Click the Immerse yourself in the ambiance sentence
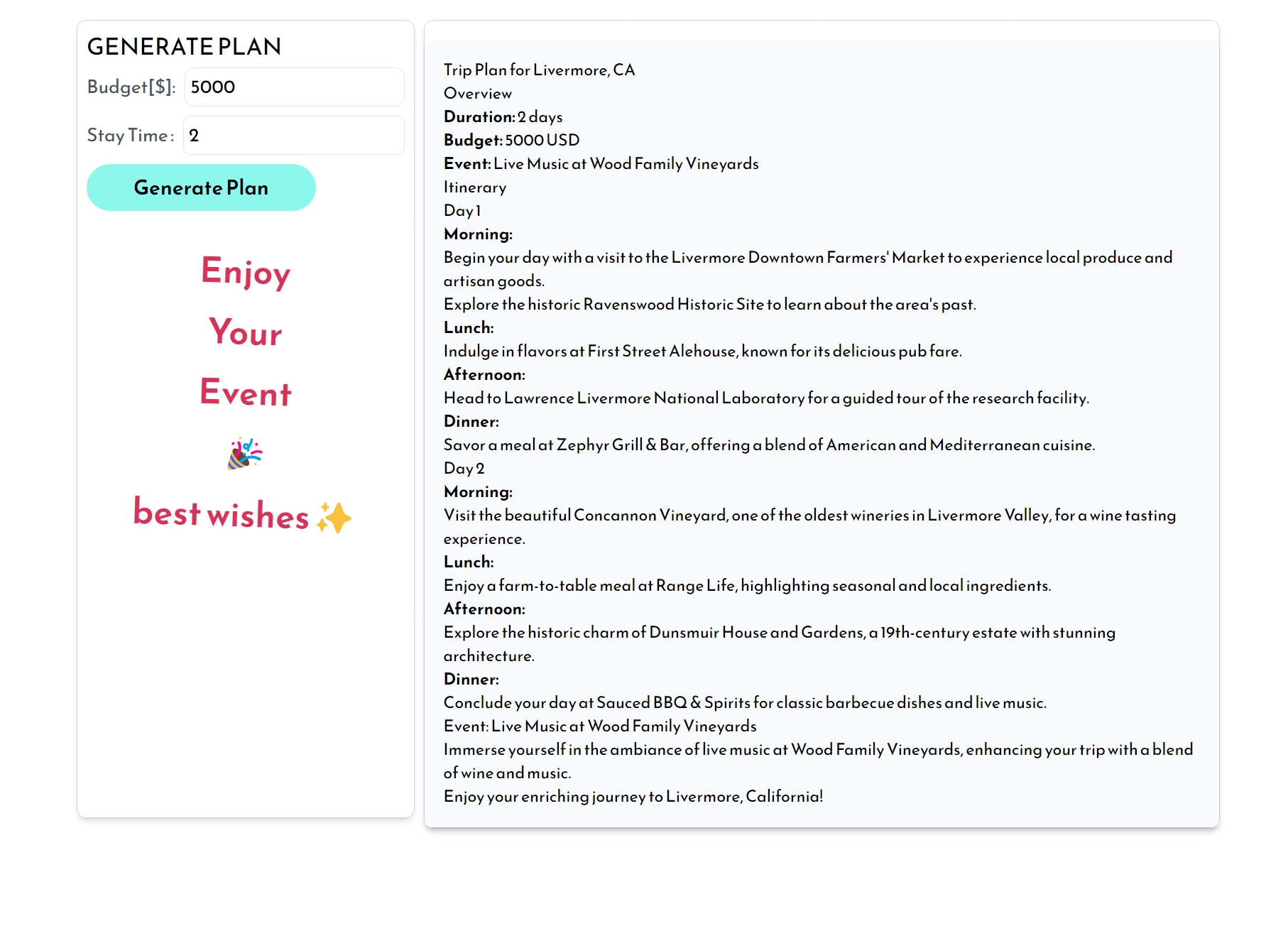The width and height of the screenshot is (1288, 926). coord(819,761)
